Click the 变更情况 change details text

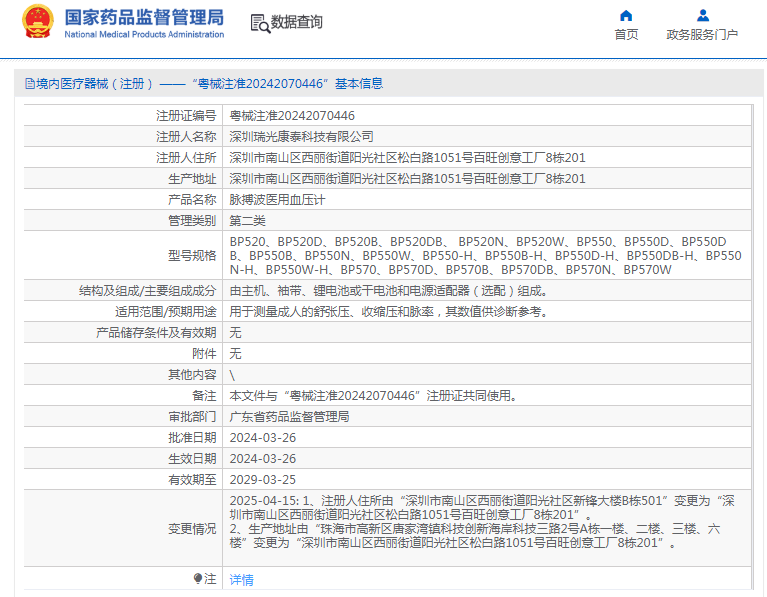[x=482, y=522]
